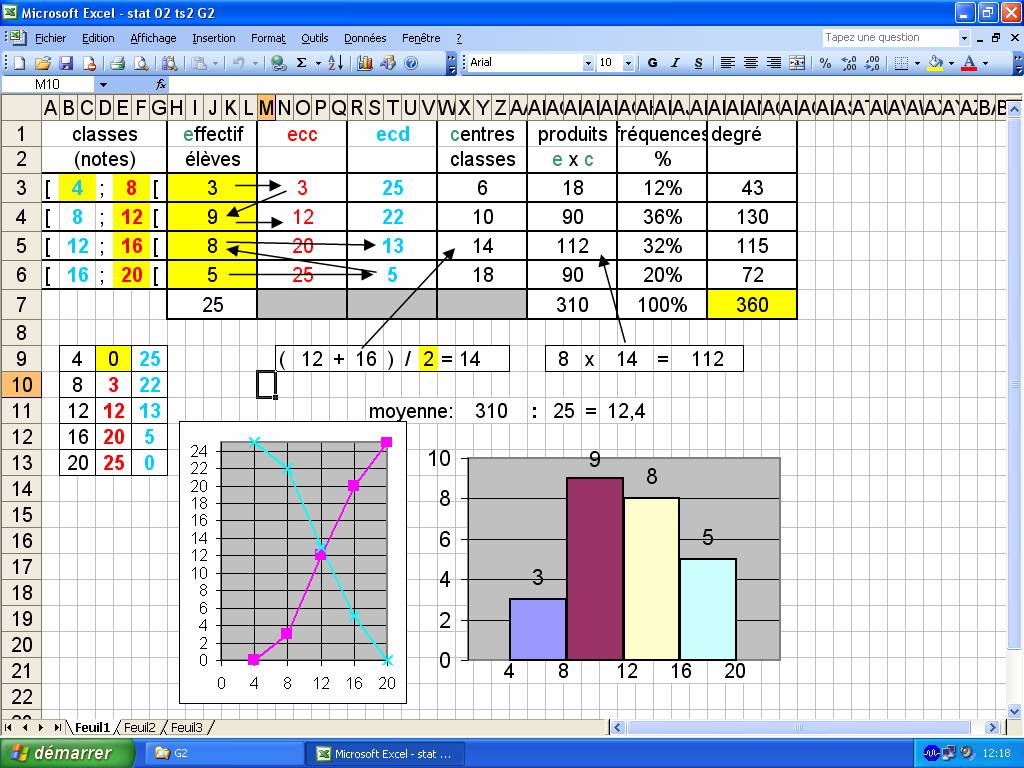The image size is (1024, 768).
Task: Click horizontal scrollbar right arrow
Action: (x=992, y=727)
